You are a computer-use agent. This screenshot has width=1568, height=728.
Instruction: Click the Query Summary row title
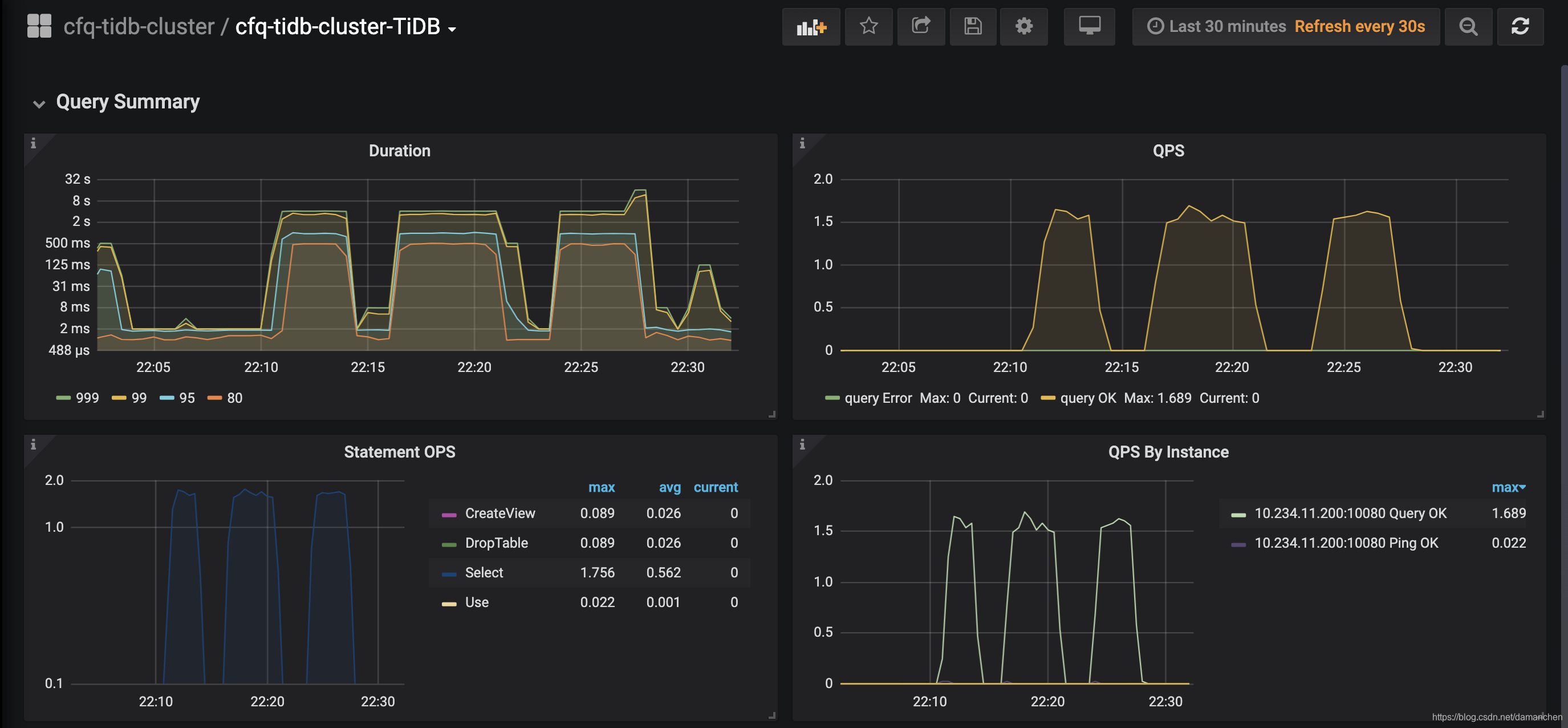(128, 102)
